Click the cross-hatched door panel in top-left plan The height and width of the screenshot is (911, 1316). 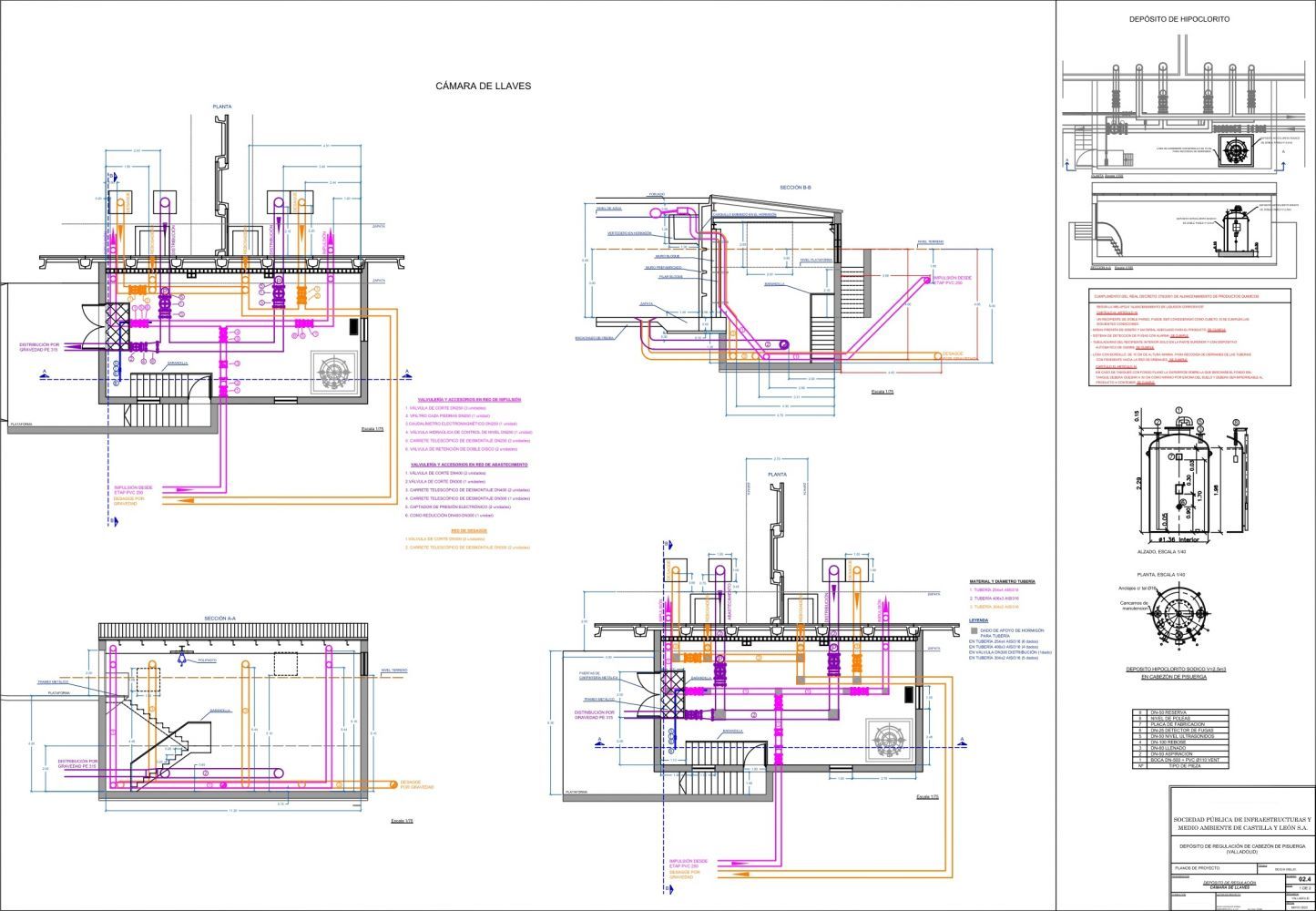tap(117, 324)
